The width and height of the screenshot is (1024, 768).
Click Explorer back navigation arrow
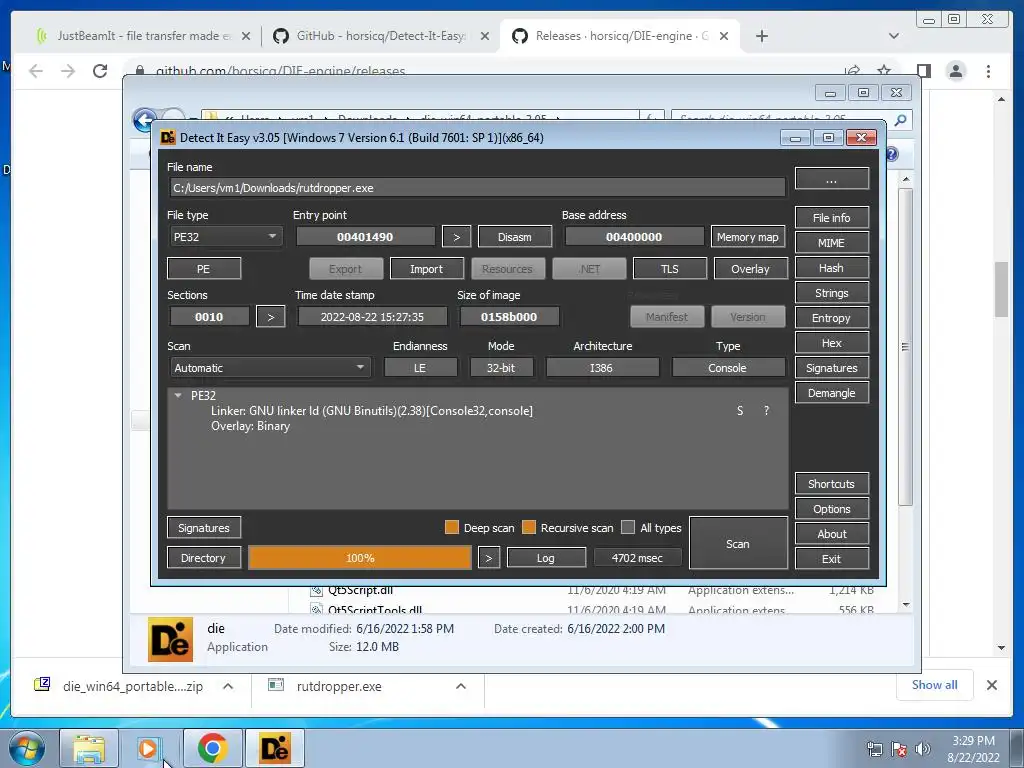coord(144,120)
